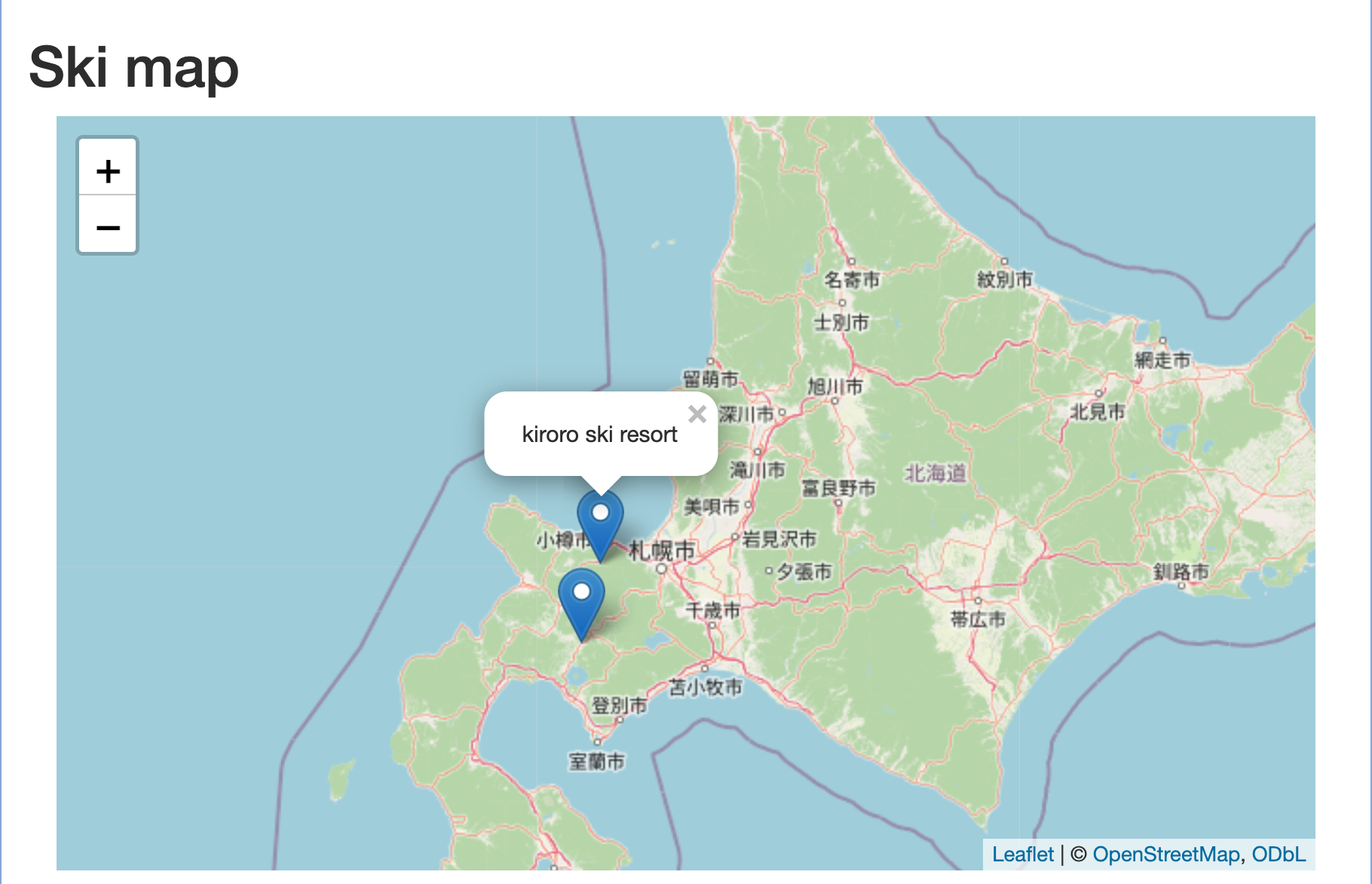Click the 網走市 label on the map

tap(1162, 360)
